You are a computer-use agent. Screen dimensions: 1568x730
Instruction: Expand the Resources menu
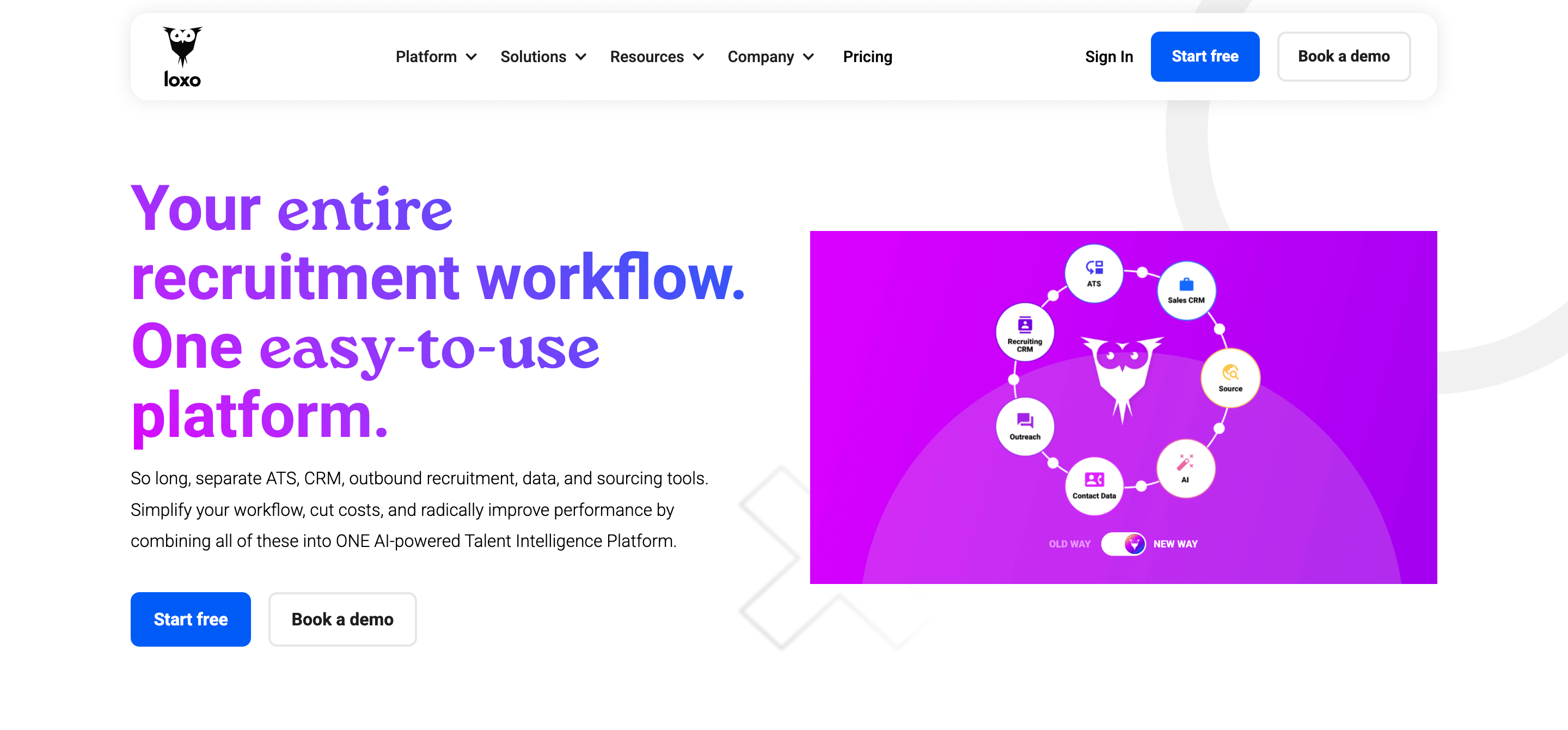(656, 57)
